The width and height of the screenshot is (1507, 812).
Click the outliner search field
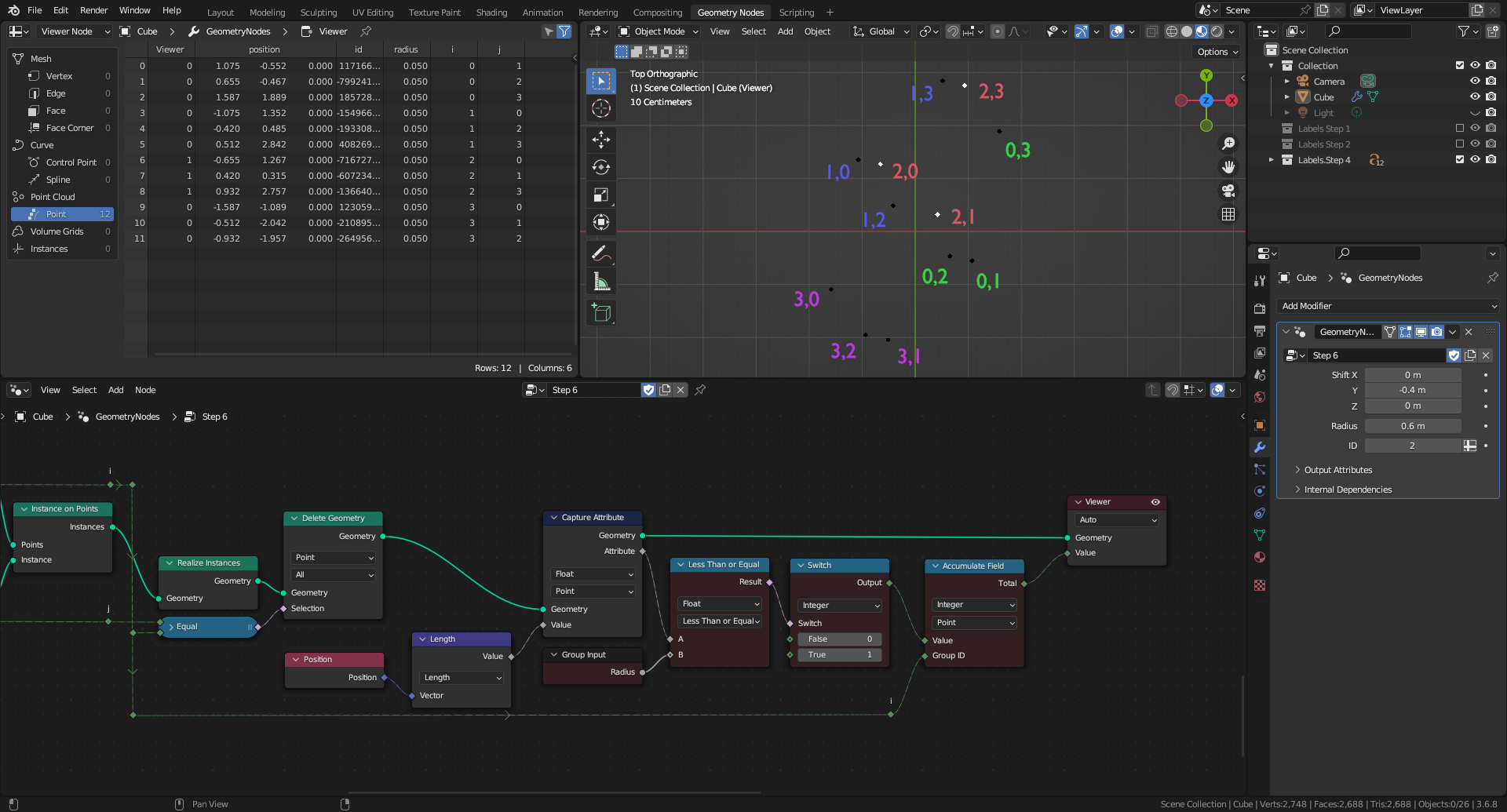click(1368, 31)
